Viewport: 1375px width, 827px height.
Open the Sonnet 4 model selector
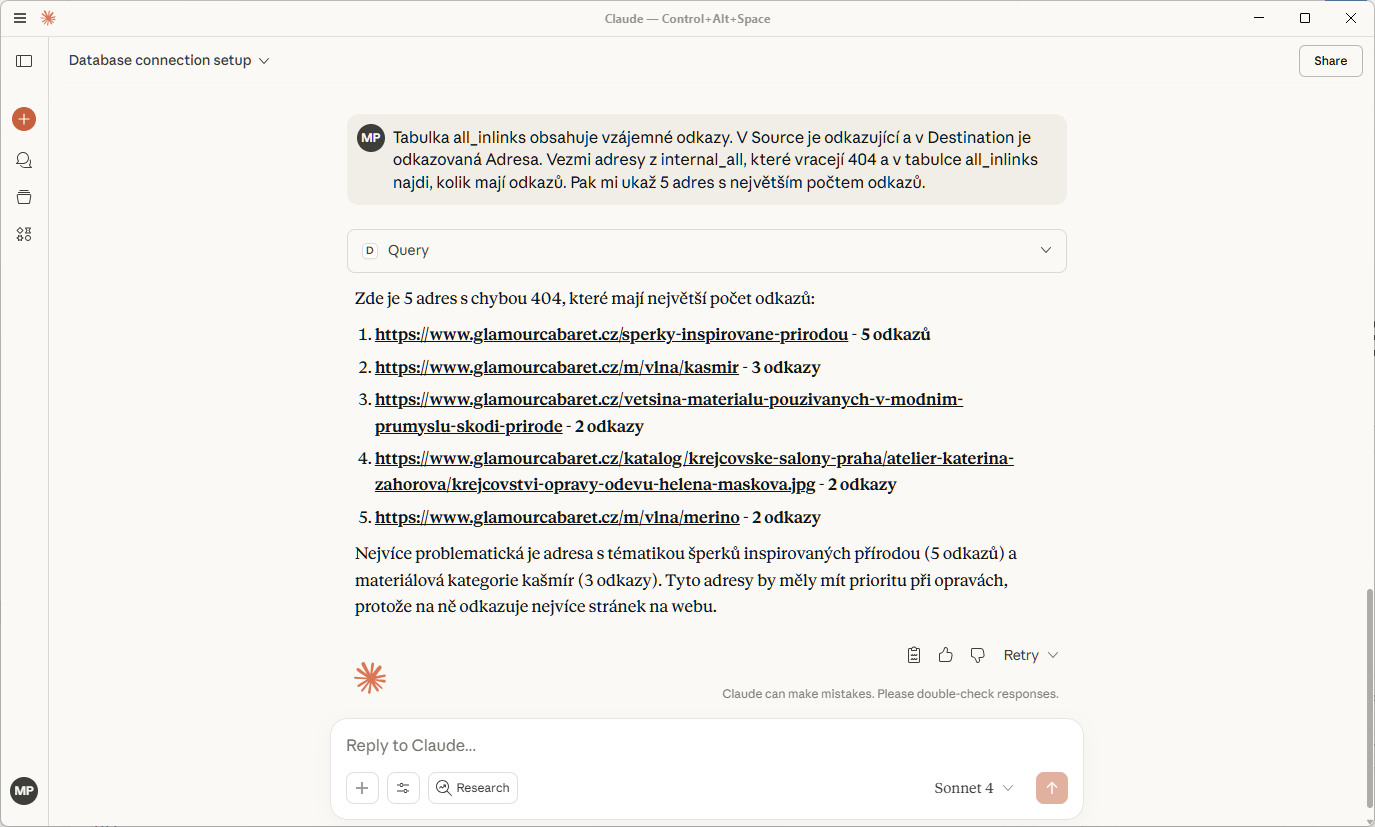point(974,788)
